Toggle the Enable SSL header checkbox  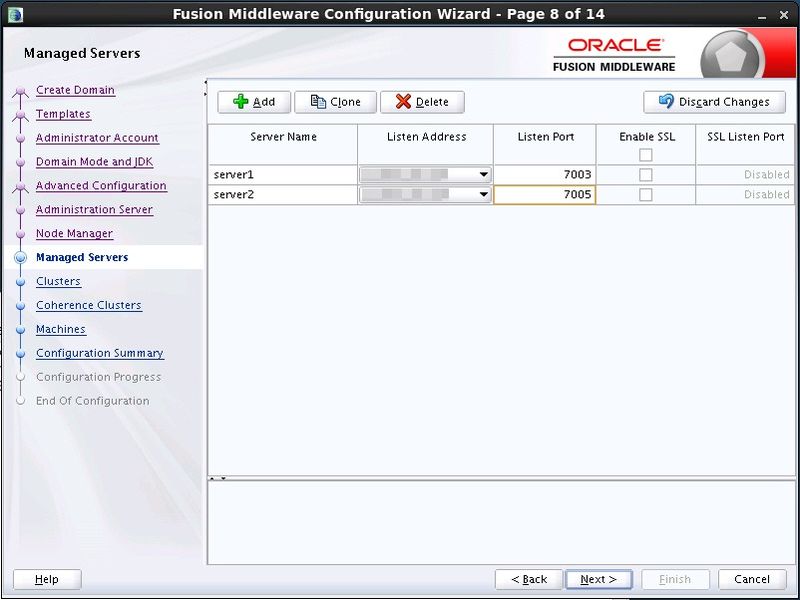coord(645,155)
